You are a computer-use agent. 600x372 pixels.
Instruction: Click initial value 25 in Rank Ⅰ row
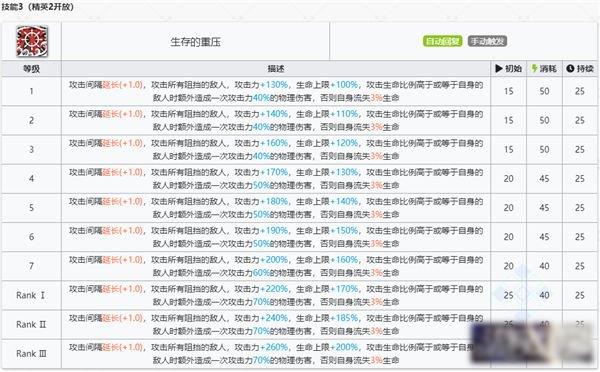[509, 295]
